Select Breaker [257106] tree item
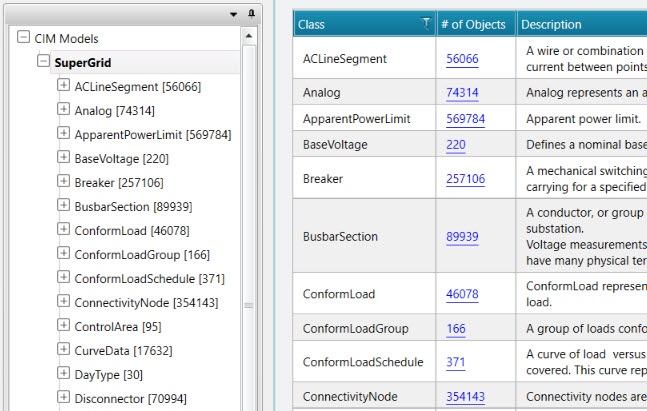 [119, 183]
